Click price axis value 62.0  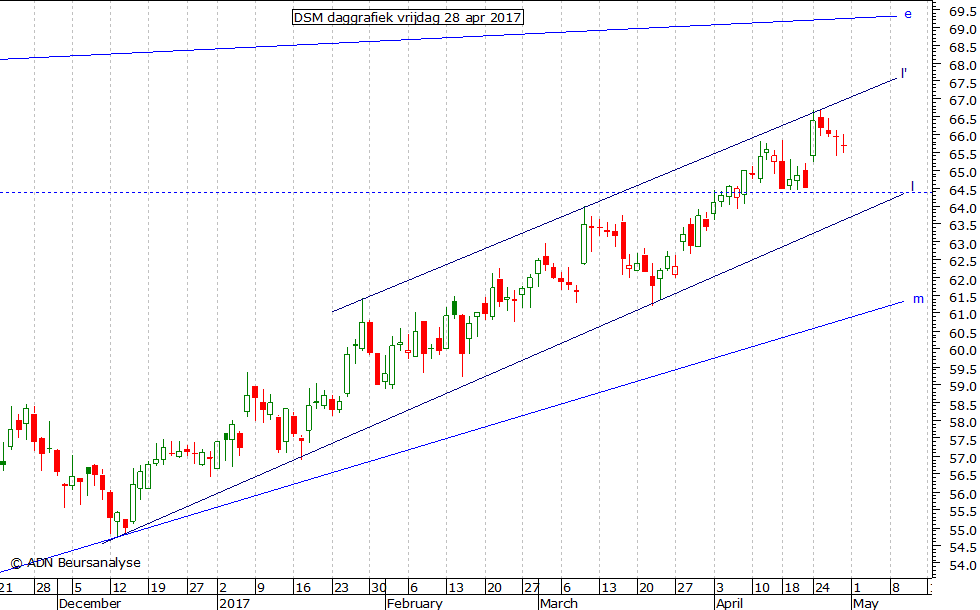(x=963, y=280)
